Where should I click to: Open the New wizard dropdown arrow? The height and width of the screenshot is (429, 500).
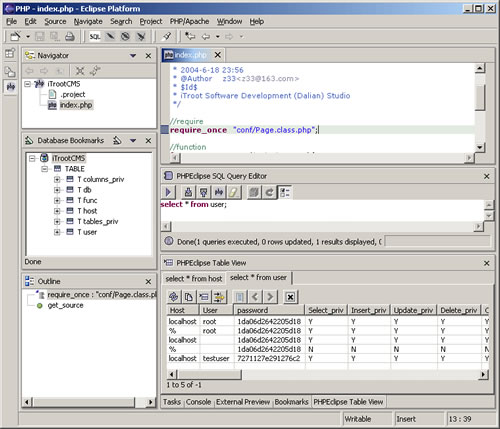(x=28, y=36)
